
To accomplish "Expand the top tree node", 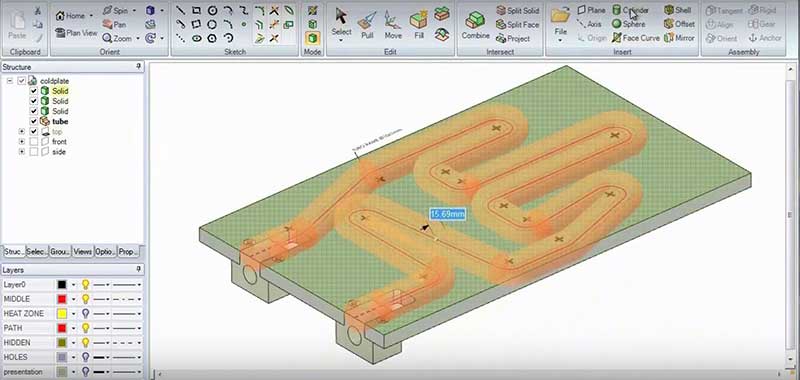I will pyautogui.click(x=21, y=132).
